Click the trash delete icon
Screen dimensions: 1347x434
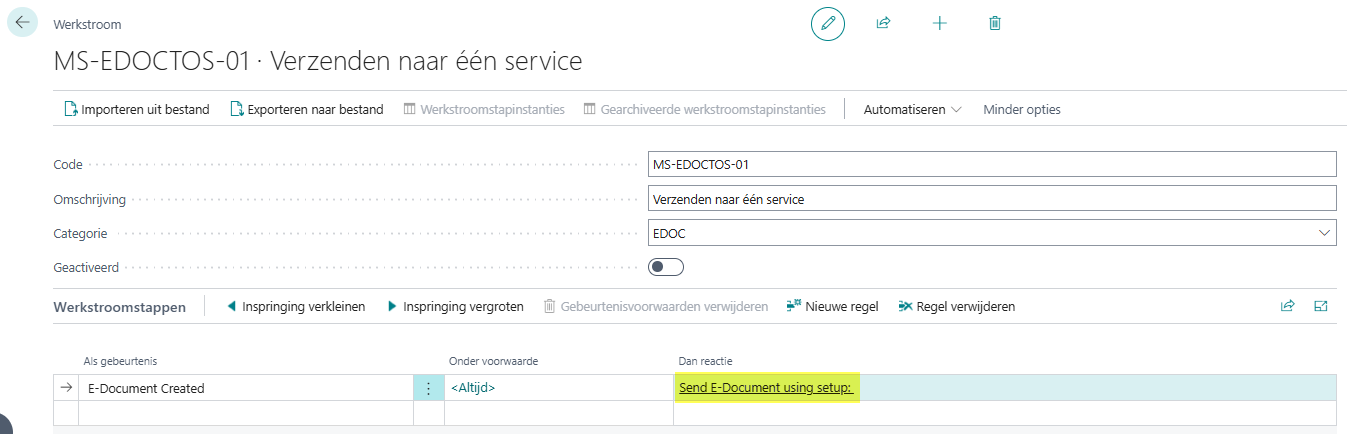[995, 23]
